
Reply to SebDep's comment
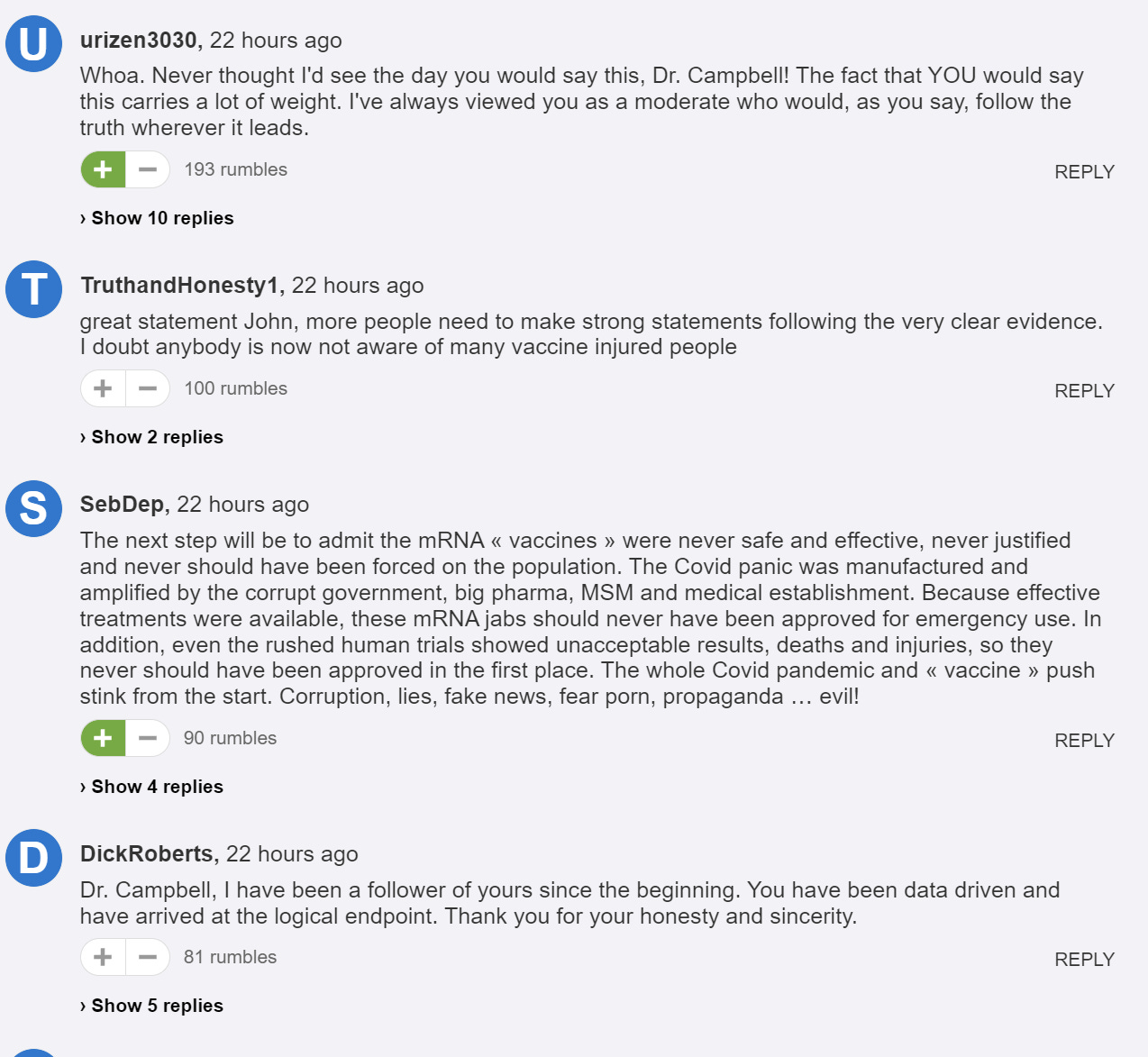[1084, 741]
